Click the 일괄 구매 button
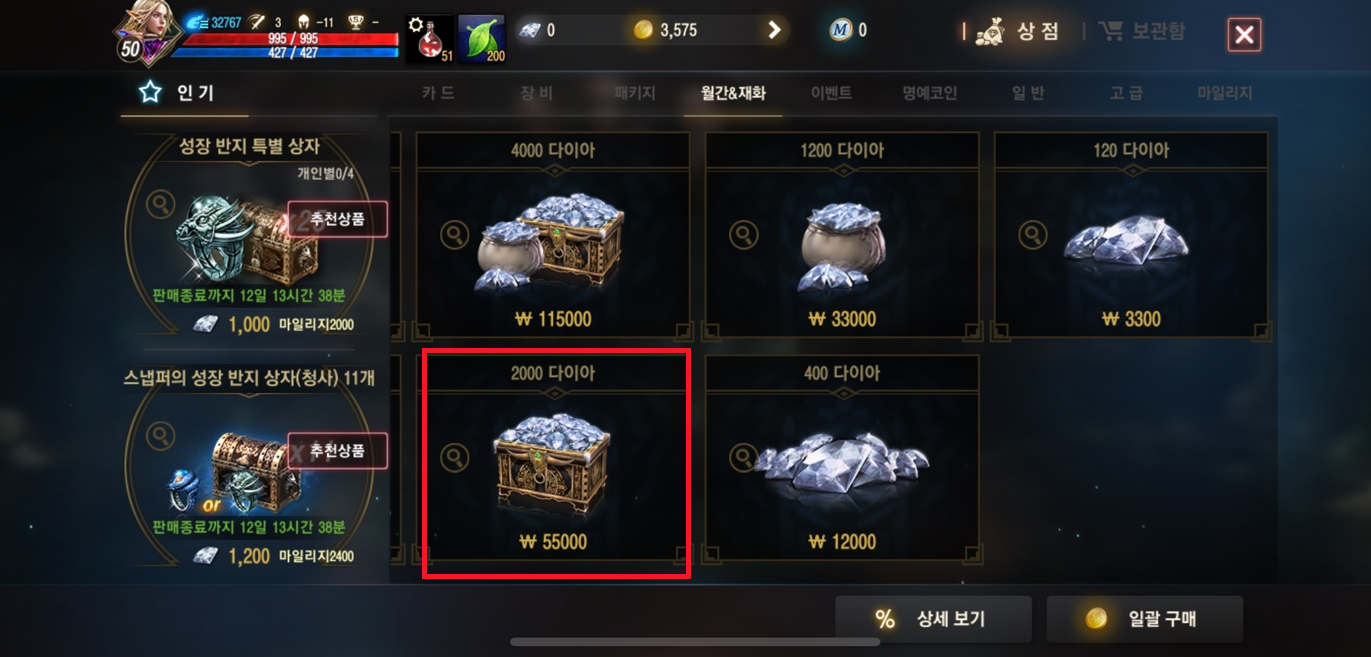 tap(1145, 619)
